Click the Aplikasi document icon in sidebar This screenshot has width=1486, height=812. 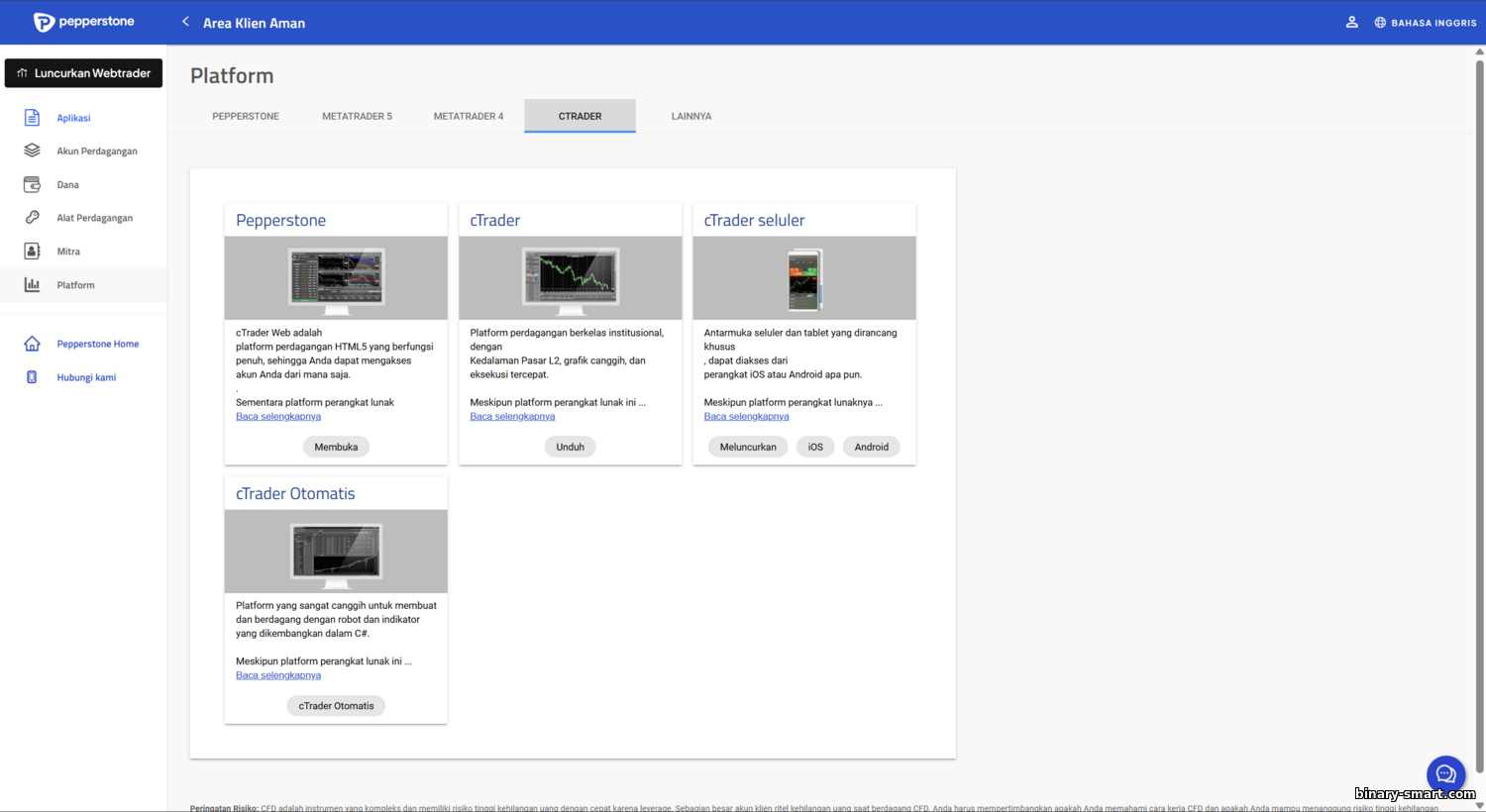(x=32, y=118)
